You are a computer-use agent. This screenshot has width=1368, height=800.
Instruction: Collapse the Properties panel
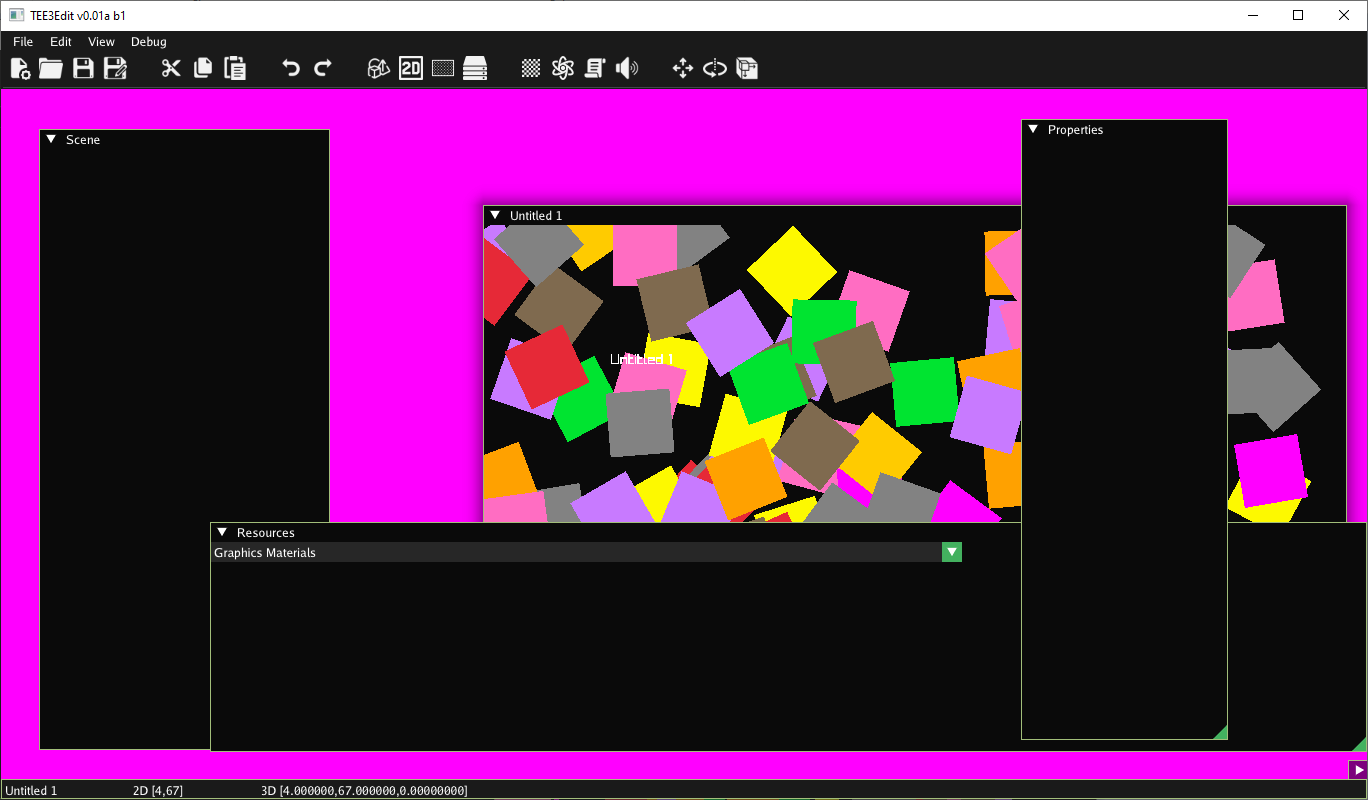point(1033,129)
